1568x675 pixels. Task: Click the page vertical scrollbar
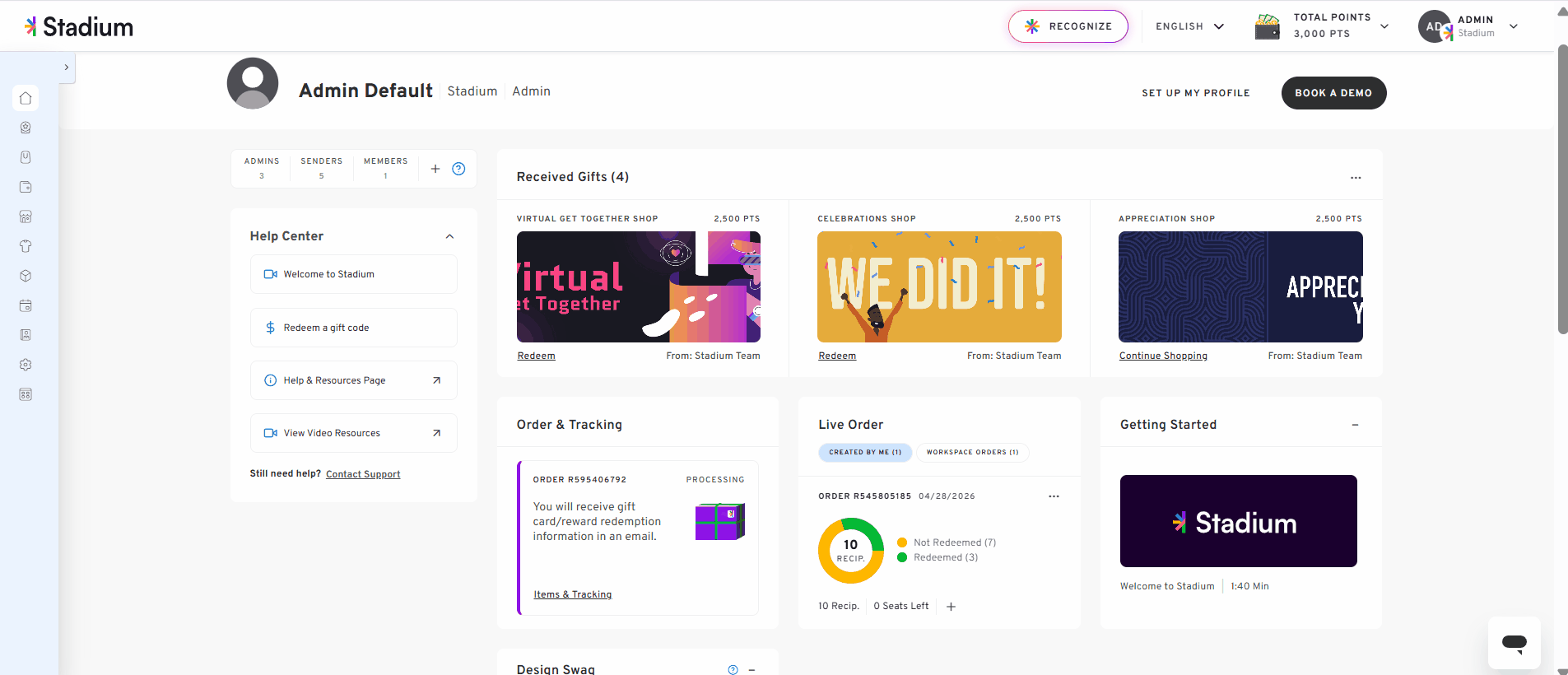[x=1562, y=189]
